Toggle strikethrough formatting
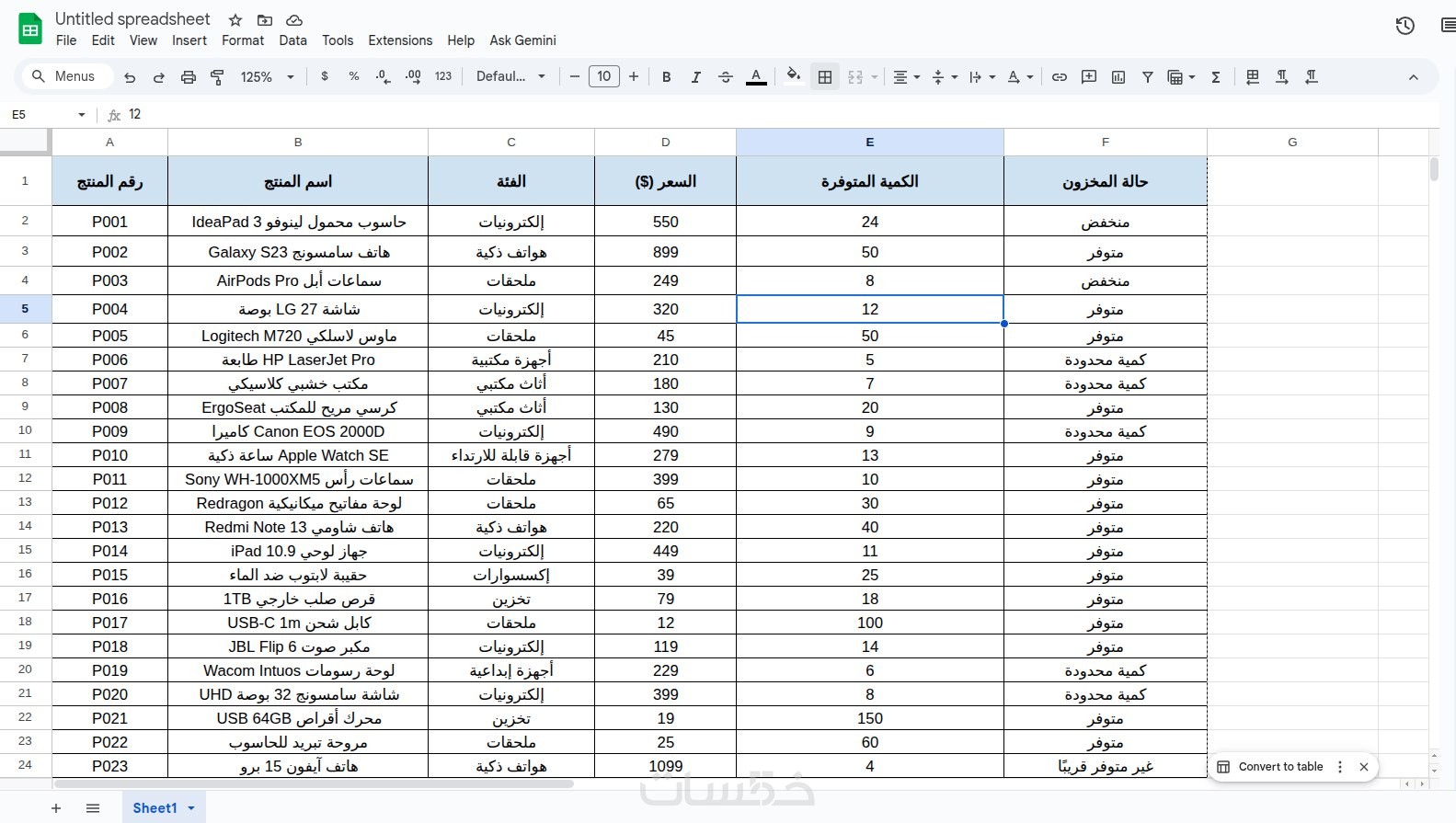 tap(726, 77)
